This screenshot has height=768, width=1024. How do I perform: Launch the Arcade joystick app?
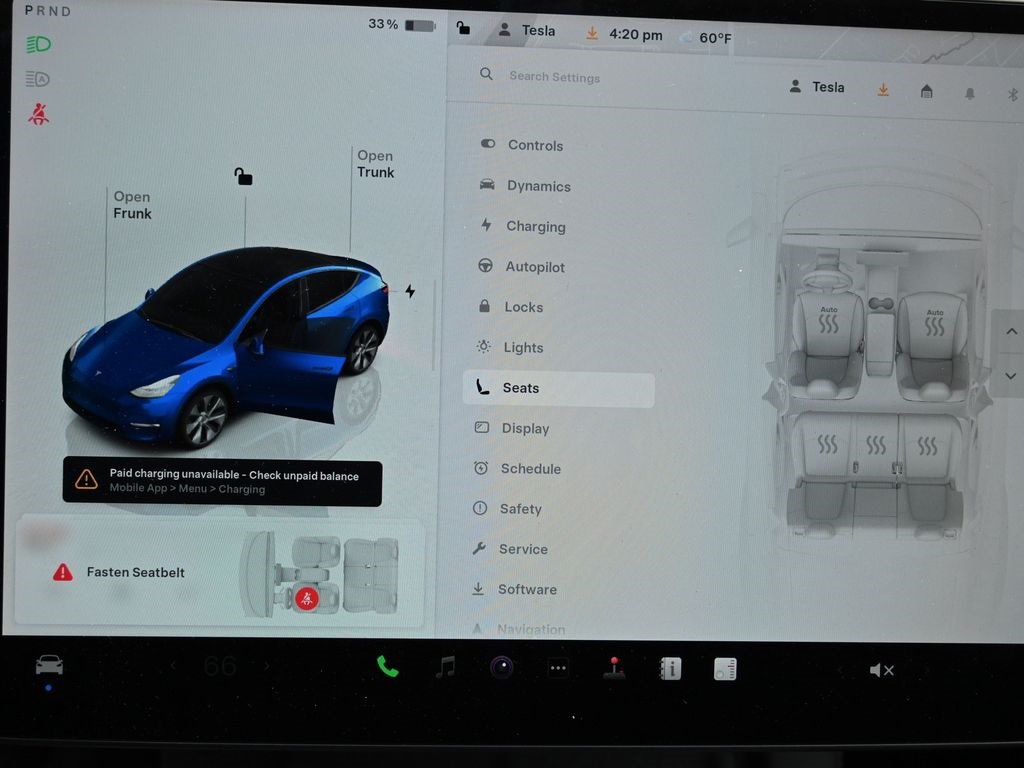[x=614, y=668]
